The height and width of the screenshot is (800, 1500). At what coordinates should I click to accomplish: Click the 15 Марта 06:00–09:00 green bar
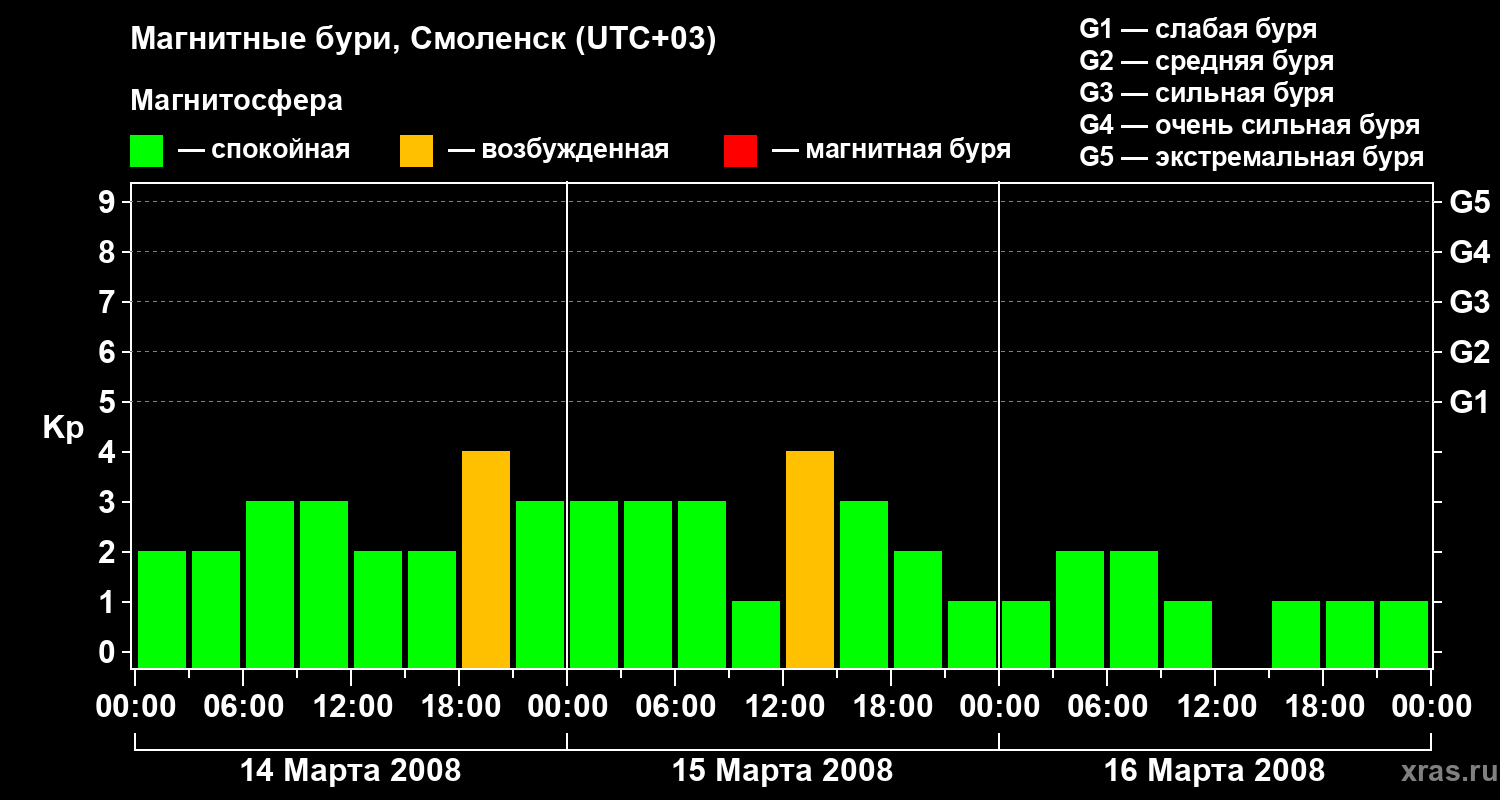click(x=702, y=585)
